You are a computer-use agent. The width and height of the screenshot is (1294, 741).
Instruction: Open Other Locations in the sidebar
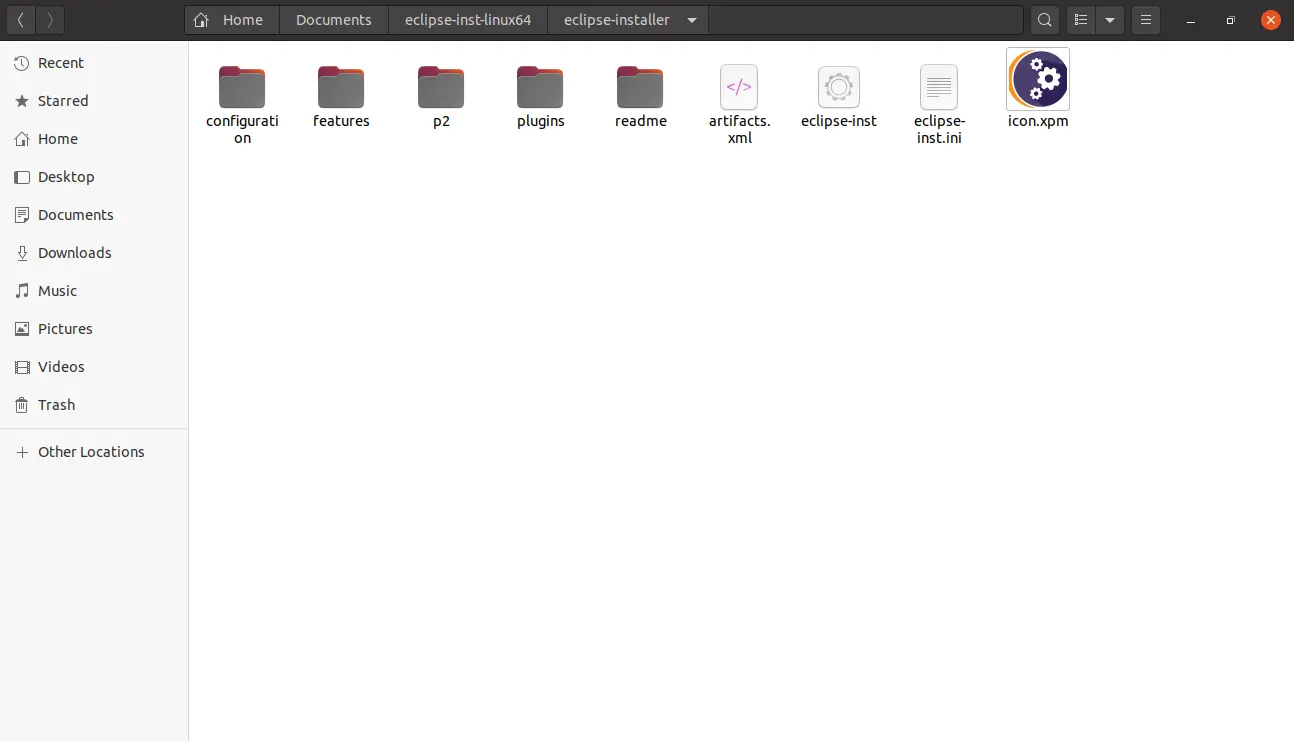(94, 452)
